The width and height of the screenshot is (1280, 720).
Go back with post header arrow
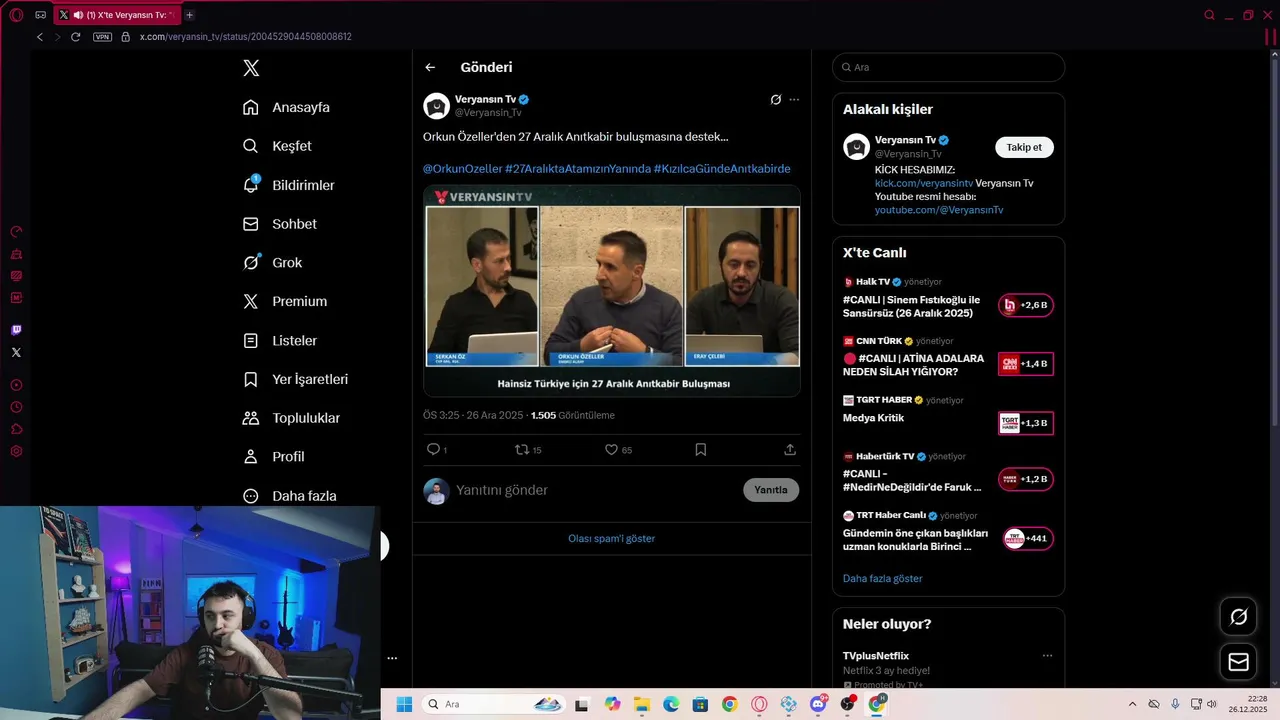click(x=430, y=67)
